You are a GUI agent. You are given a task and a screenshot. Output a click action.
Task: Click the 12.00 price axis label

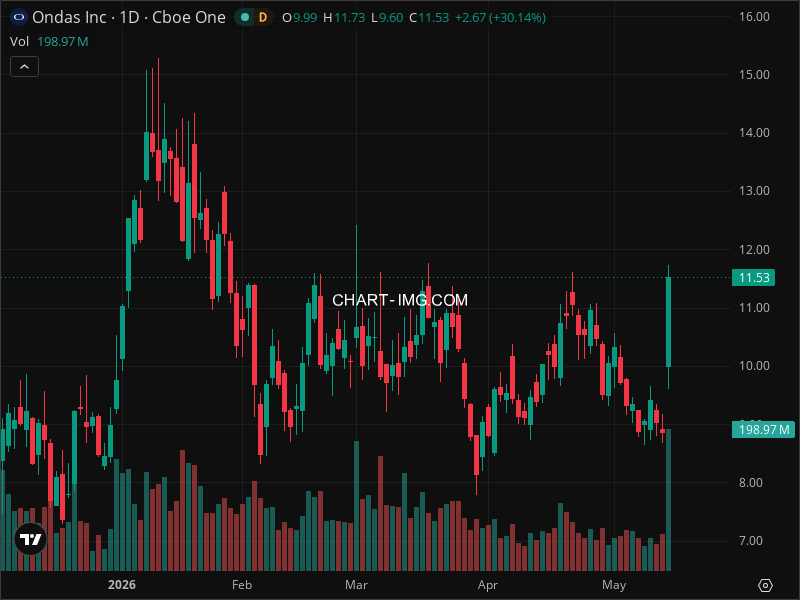[754, 250]
